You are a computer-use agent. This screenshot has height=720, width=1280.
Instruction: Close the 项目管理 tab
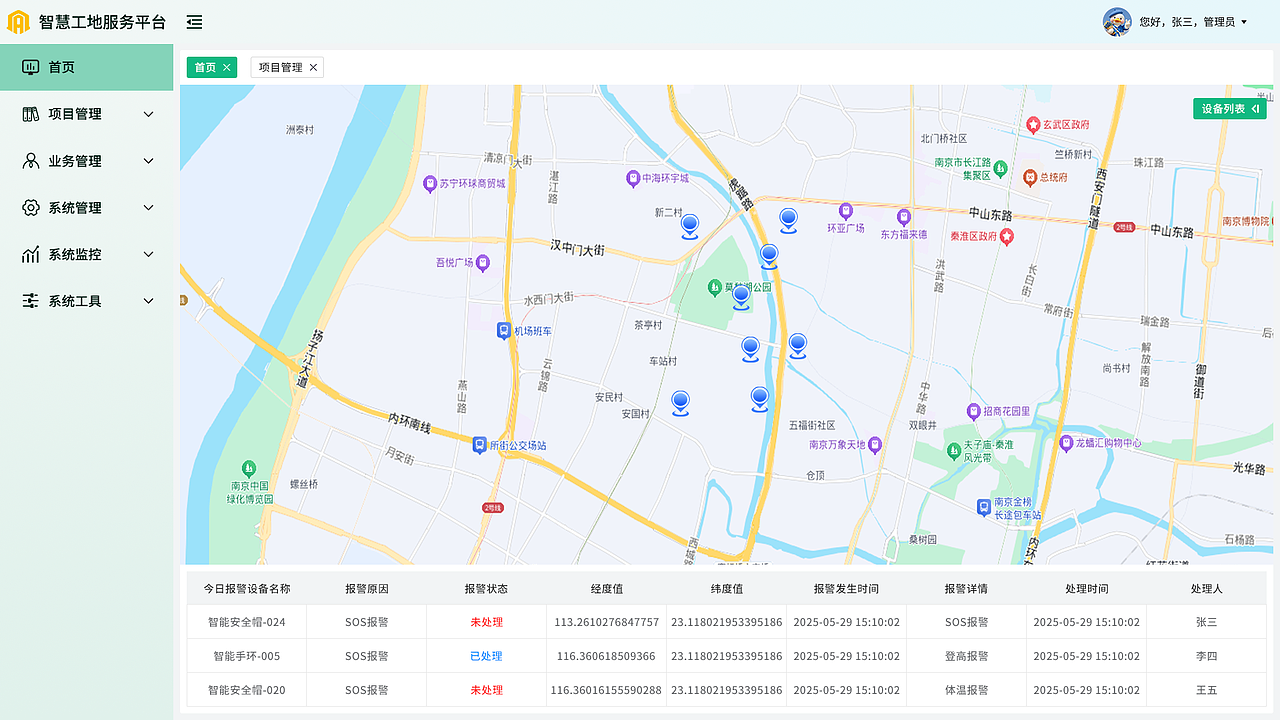point(314,67)
